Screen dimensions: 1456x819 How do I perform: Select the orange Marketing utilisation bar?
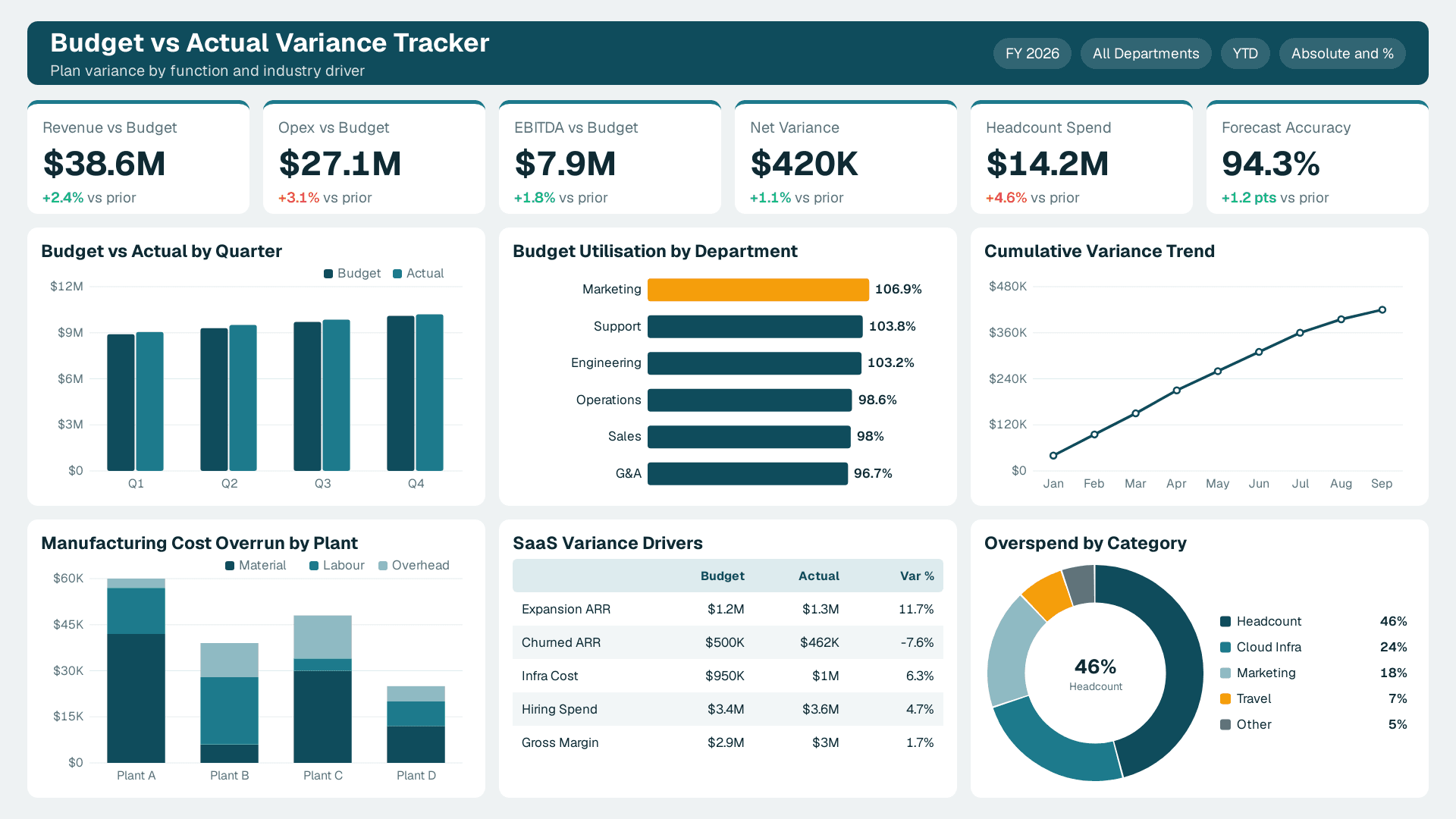[x=758, y=290]
